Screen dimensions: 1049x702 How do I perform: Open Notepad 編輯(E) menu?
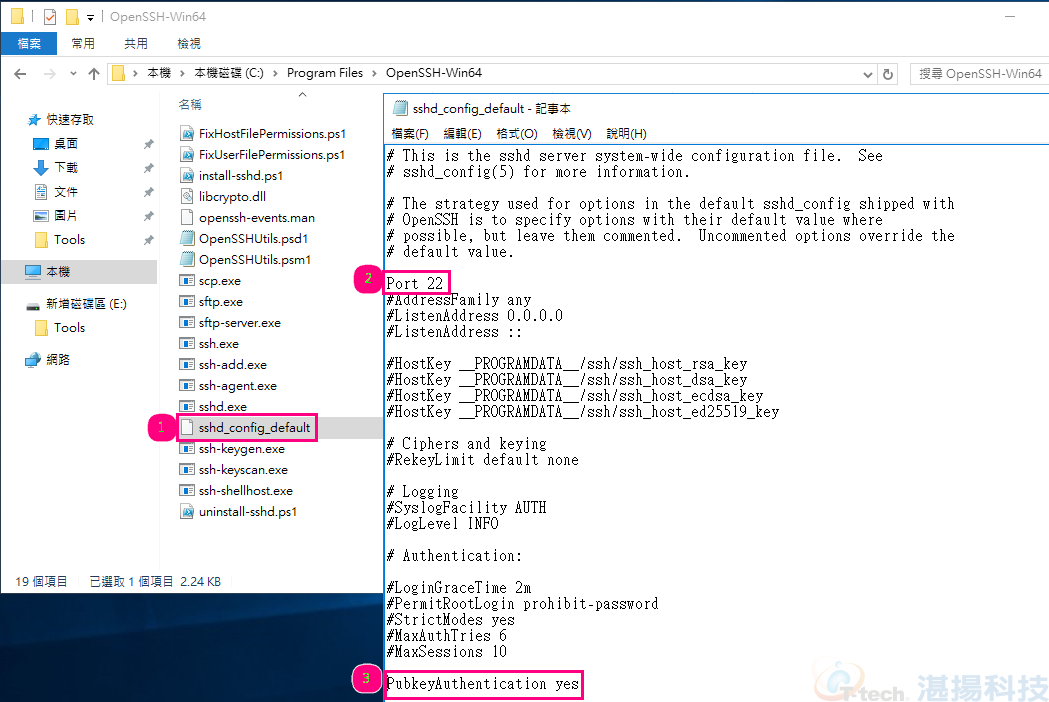coord(462,134)
